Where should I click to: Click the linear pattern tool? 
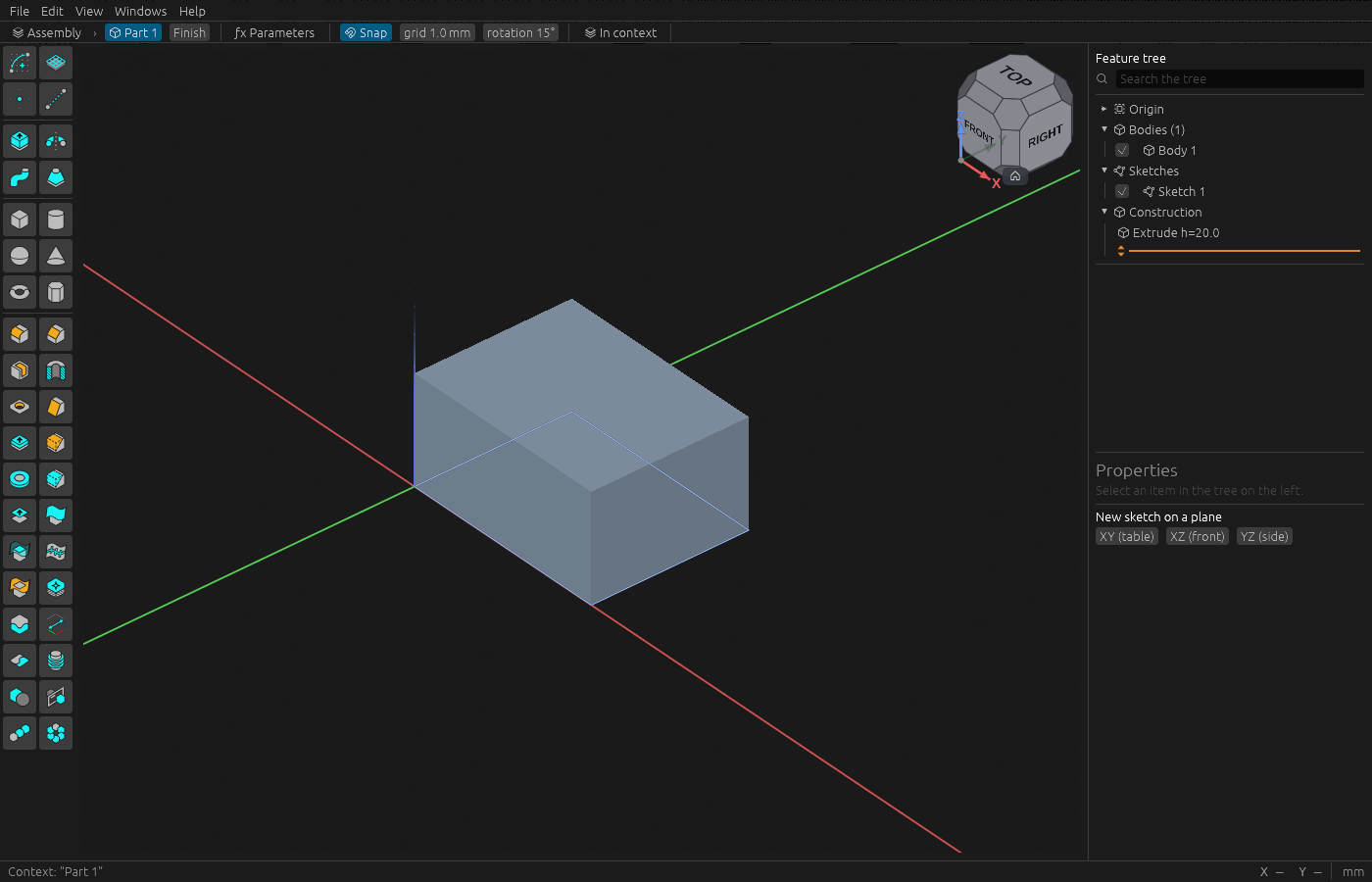coord(20,733)
